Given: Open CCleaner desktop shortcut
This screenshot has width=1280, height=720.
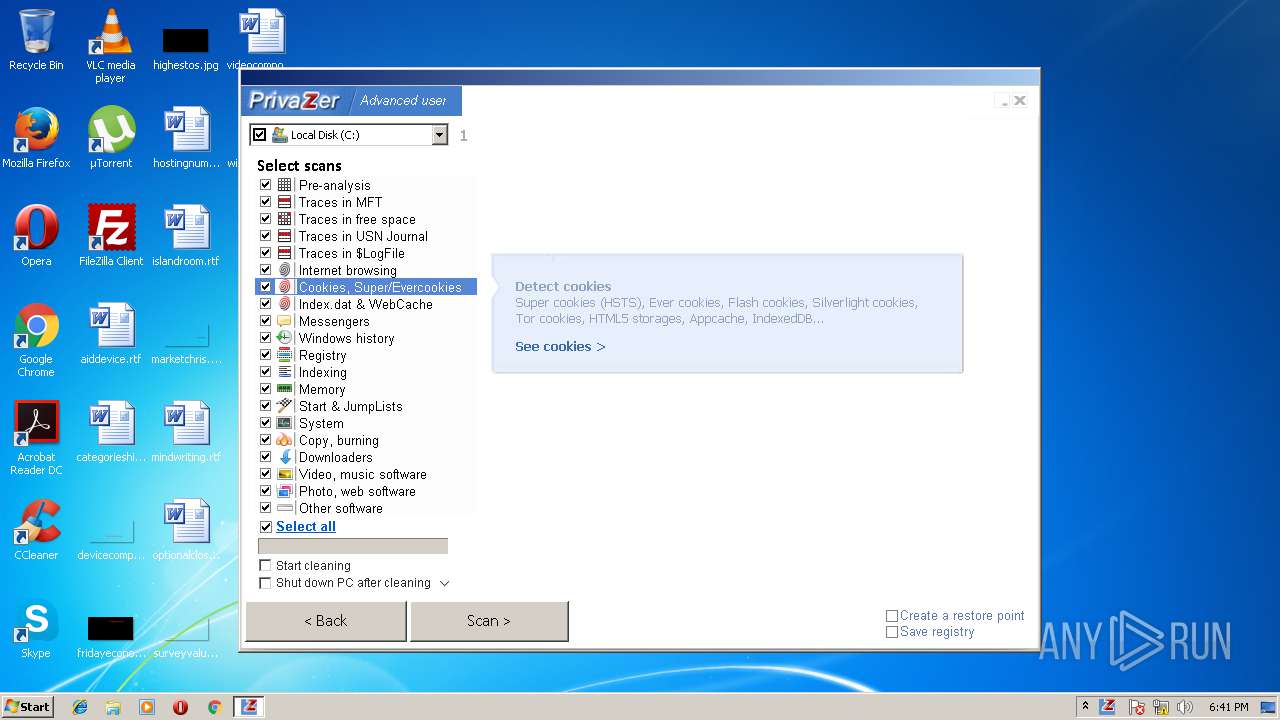Looking at the screenshot, I should click(x=36, y=530).
